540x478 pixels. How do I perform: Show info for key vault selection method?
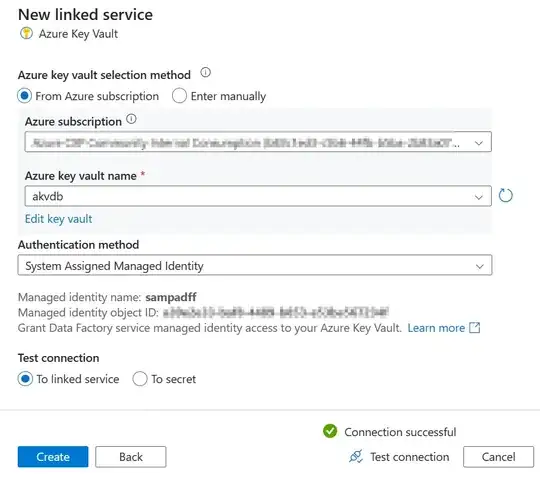click(206, 73)
